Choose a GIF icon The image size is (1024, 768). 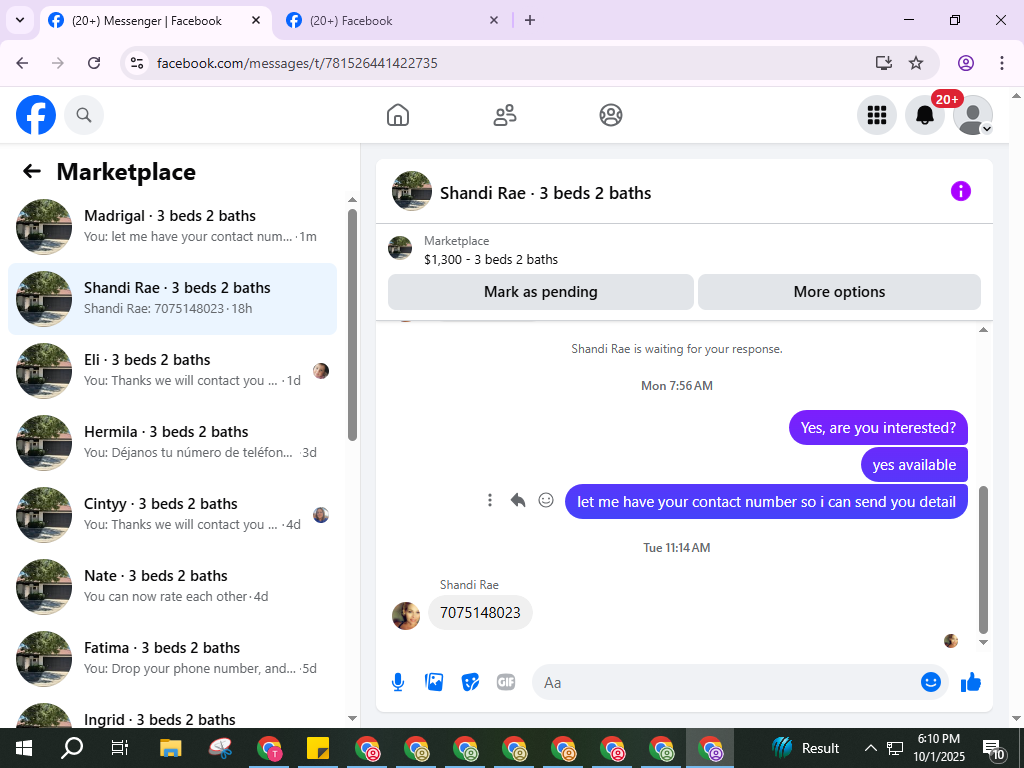pyautogui.click(x=506, y=682)
